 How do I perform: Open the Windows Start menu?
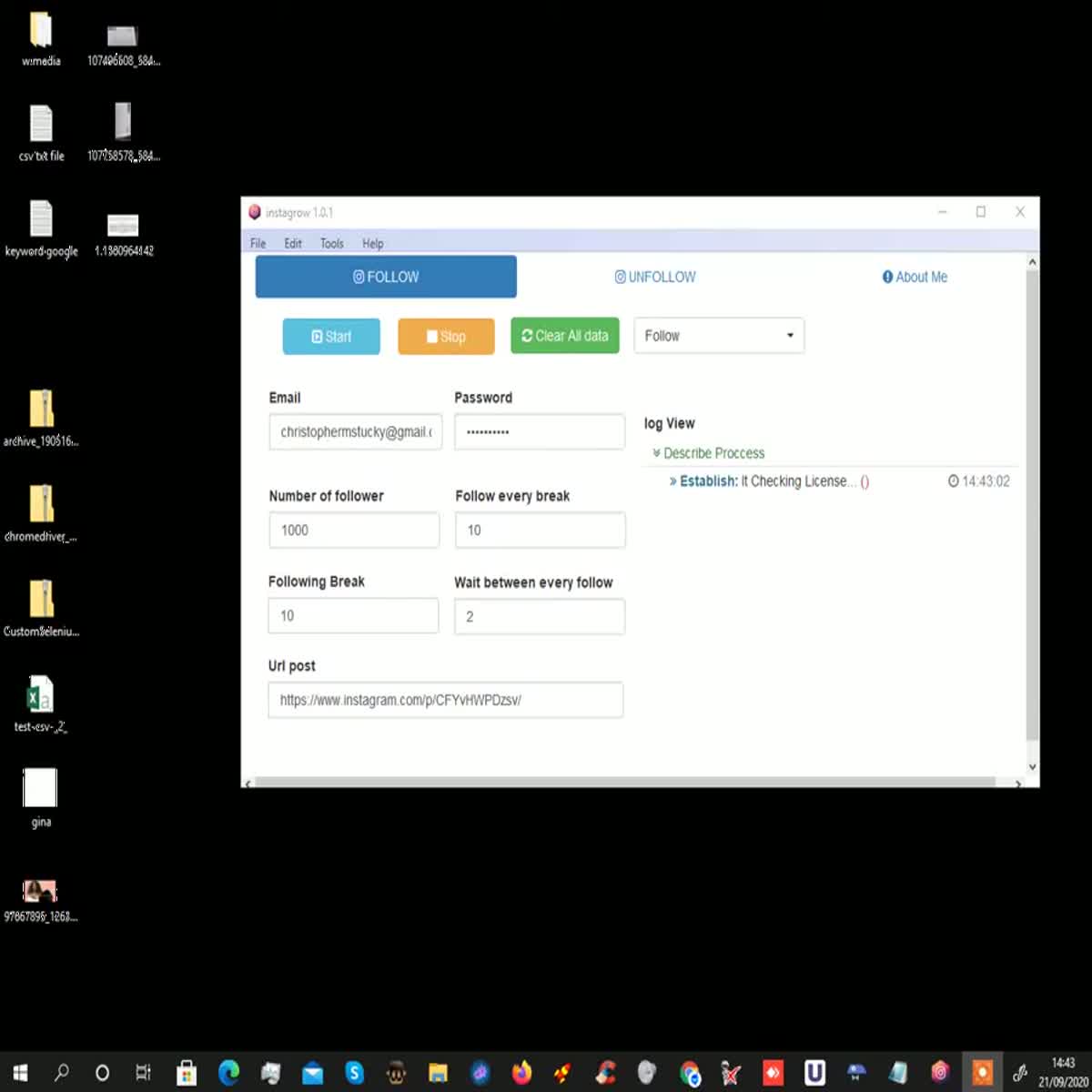[20, 1073]
